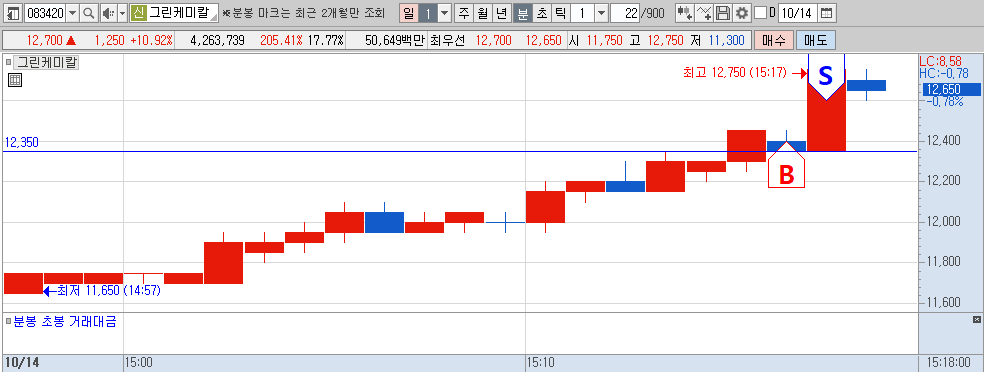Click the high price 12,750 in quote bar
The image size is (984, 372).
(x=665, y=41)
